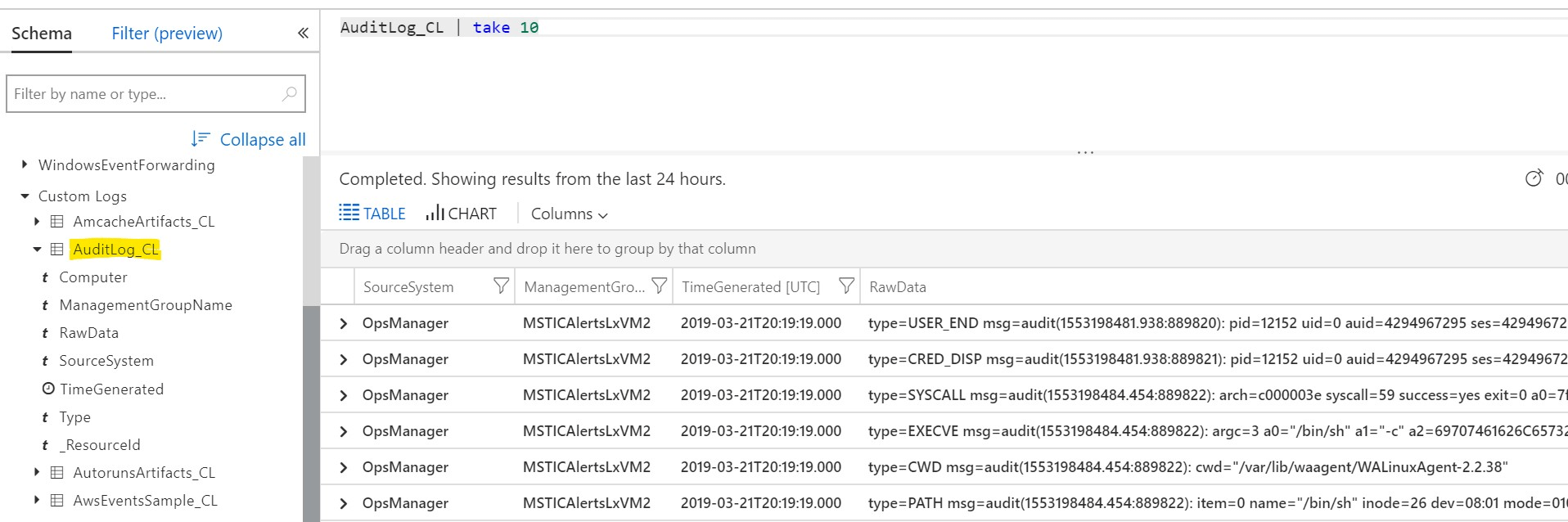
Task: Switch results to TABLE view
Action: coord(373,214)
